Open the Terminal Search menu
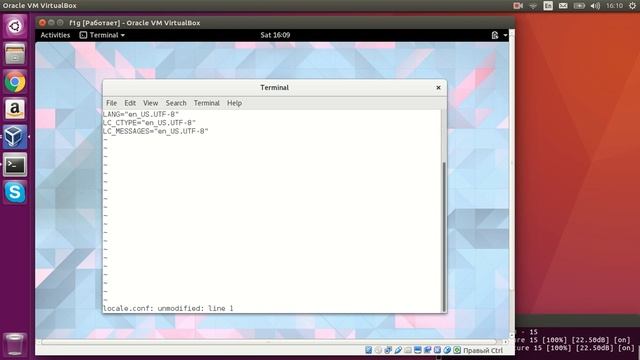640x360 pixels. point(176,103)
